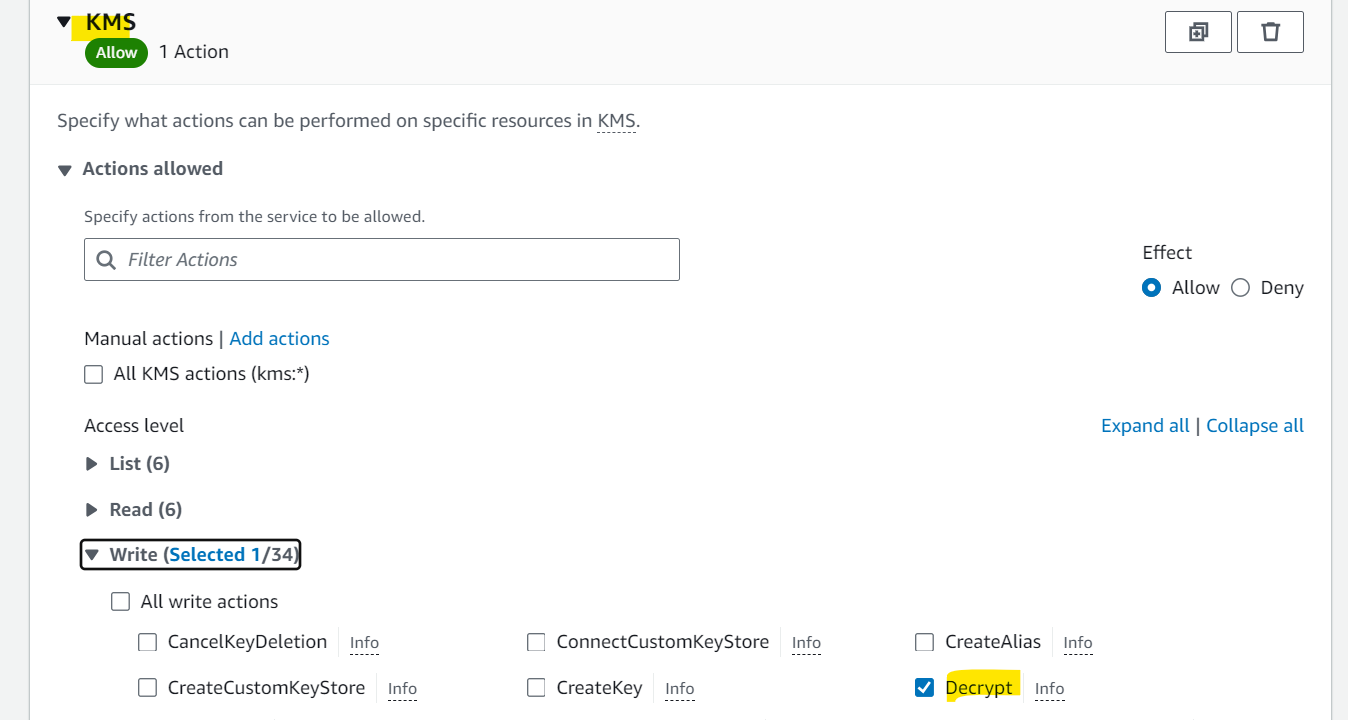
Task: Collapse the KMS service section
Action: tap(64, 22)
